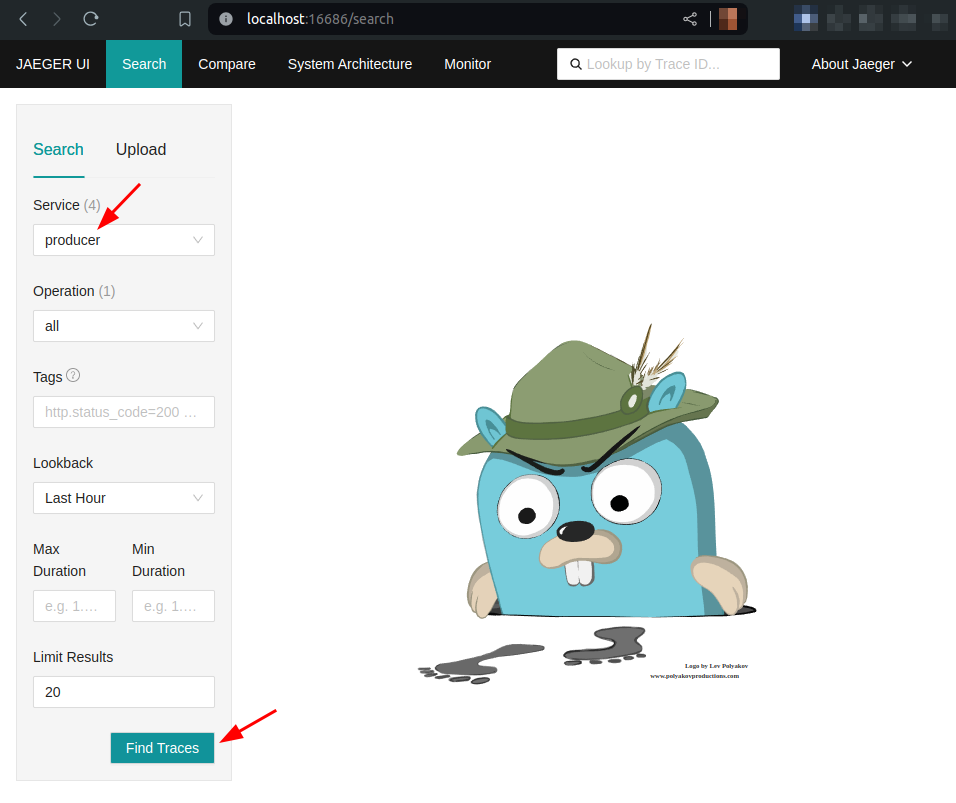Open the Brave shields icon
This screenshot has height=803, width=956.
point(728,19)
